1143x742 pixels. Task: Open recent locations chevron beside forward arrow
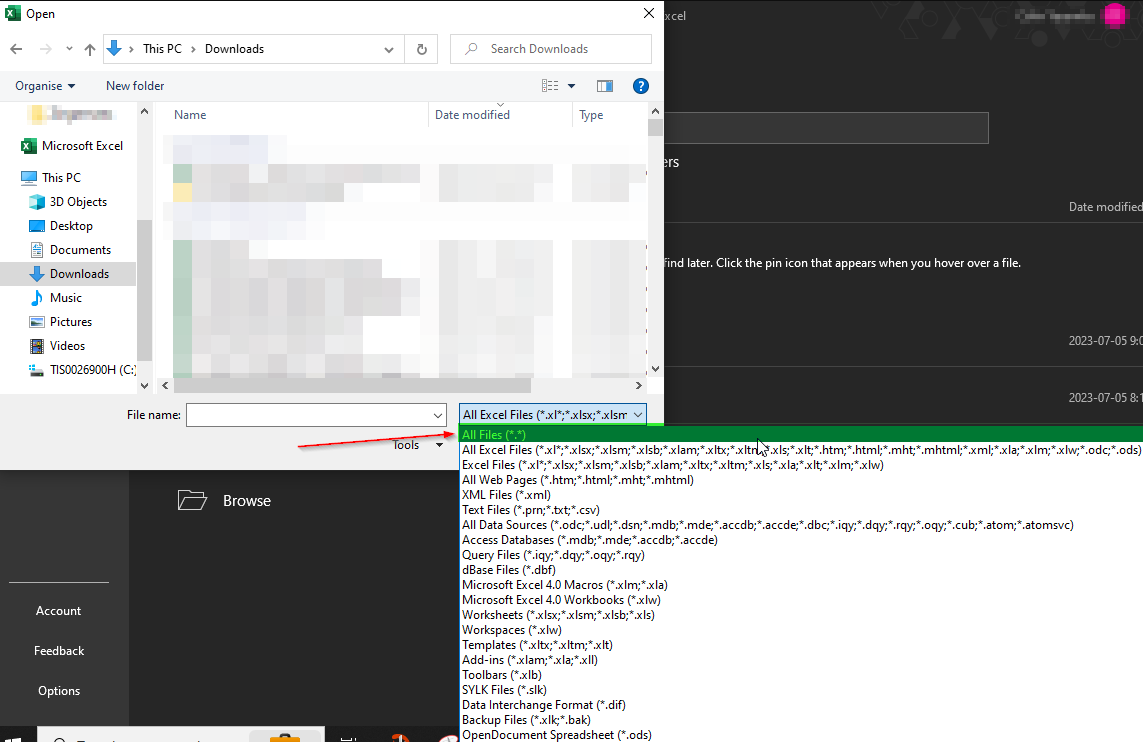tap(69, 49)
